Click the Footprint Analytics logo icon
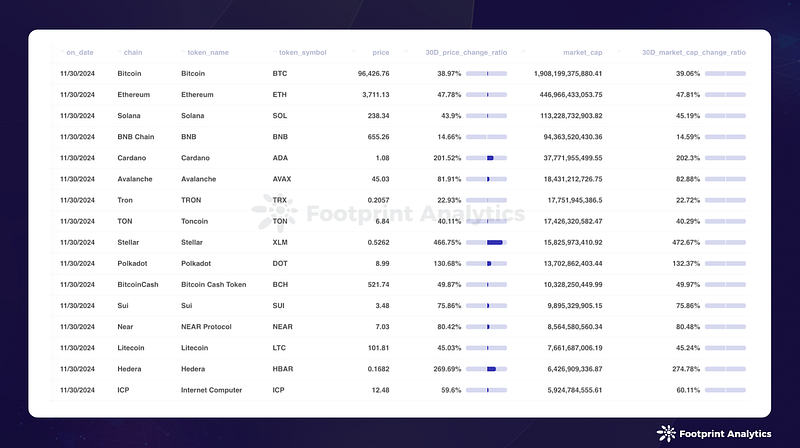Viewport: 800px width, 448px height. (x=666, y=434)
